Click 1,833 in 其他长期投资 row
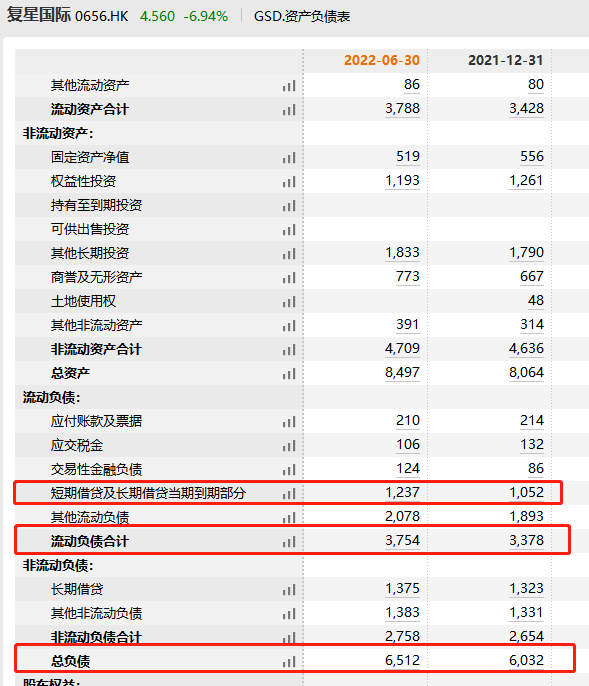The image size is (589, 686). 402,253
